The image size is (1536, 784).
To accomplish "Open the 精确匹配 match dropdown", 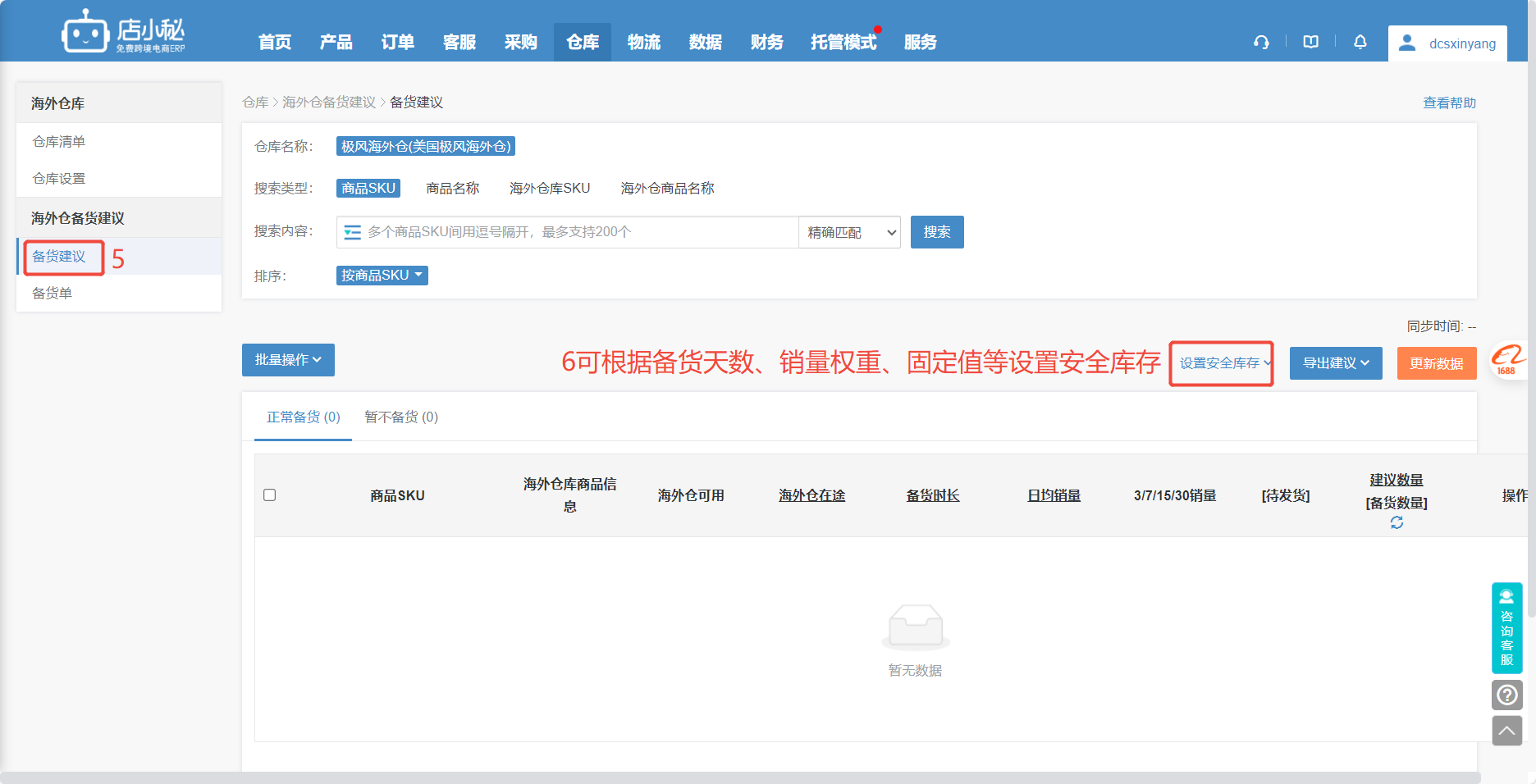I will tap(850, 233).
